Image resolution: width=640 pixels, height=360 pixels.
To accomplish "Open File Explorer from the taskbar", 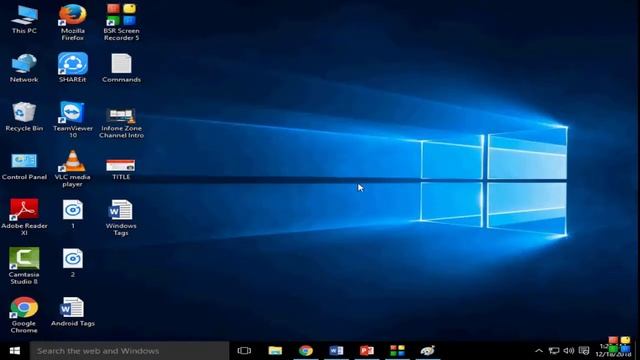I will click(x=275, y=351).
